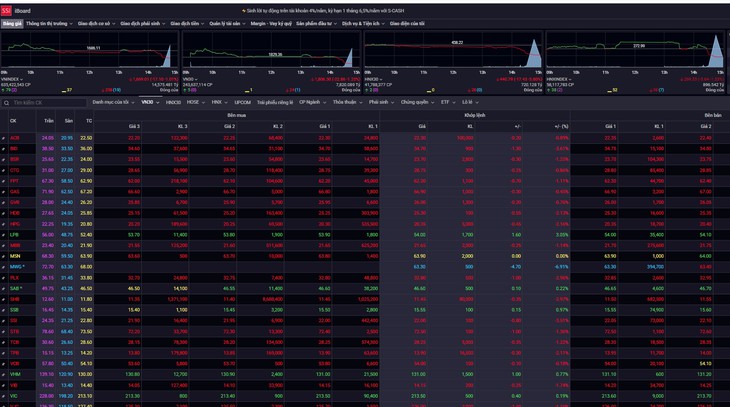Click the pin icon beside MSN
Image resolution: width=730 pixels, height=407 pixels.
(x=4, y=256)
